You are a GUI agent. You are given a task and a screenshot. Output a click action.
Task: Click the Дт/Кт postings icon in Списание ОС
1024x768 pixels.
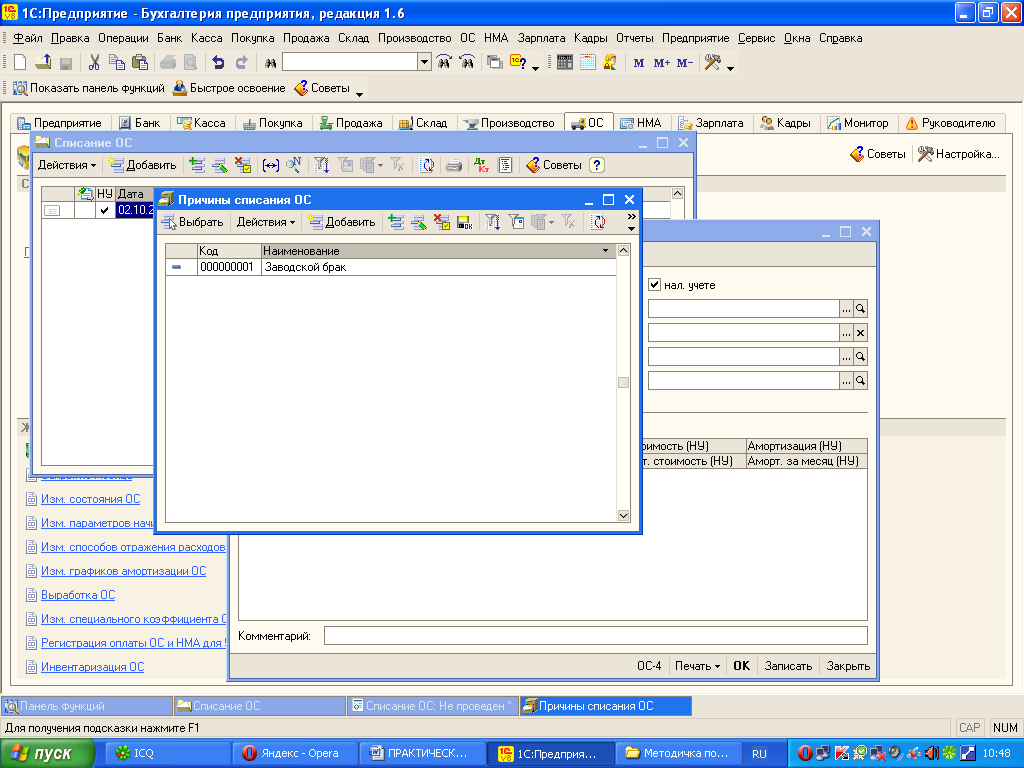pos(482,165)
